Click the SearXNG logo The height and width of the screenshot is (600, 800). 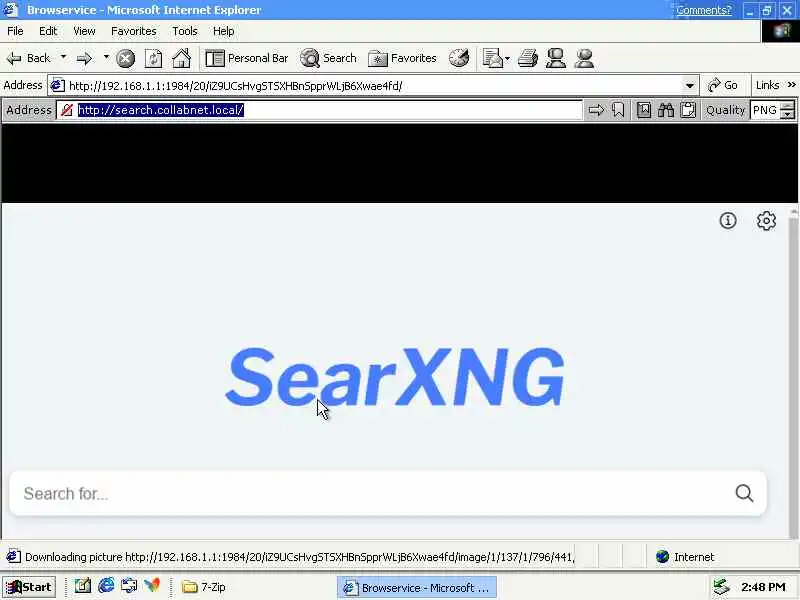coord(395,377)
